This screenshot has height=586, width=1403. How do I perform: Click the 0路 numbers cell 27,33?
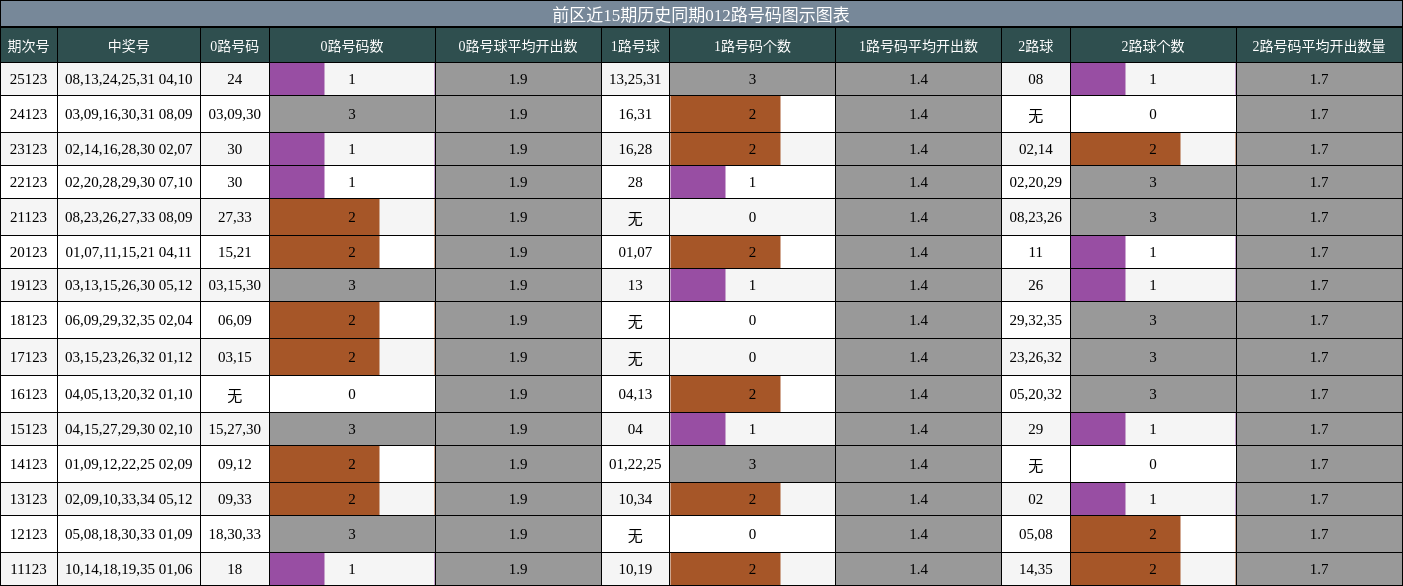click(x=235, y=217)
